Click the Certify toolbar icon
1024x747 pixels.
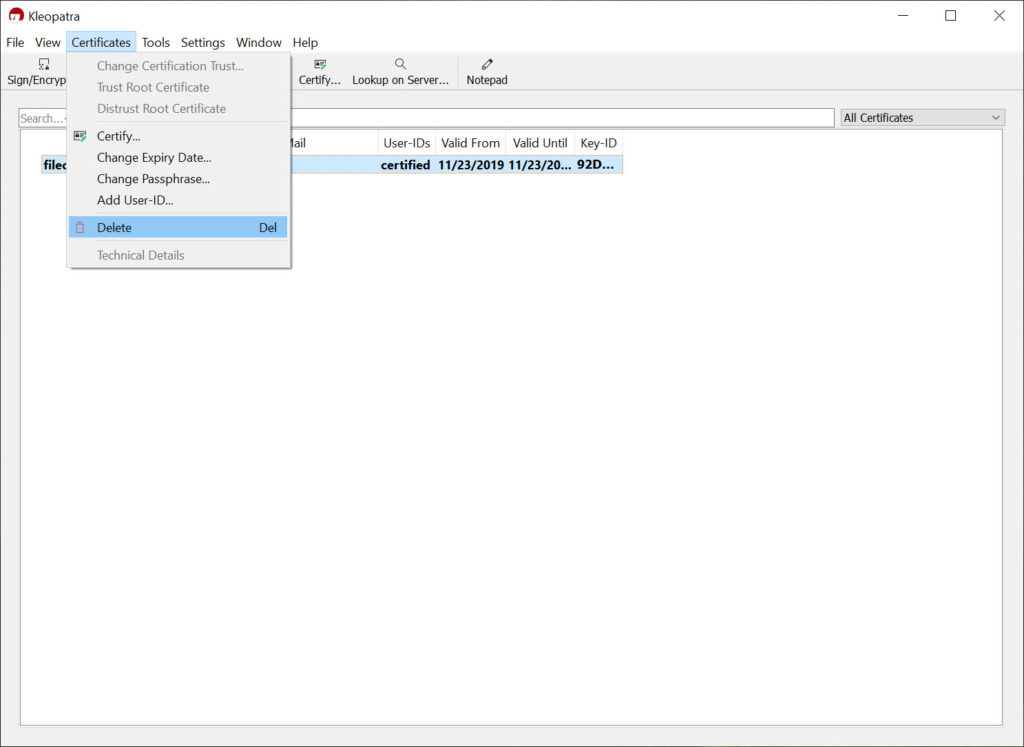320,64
